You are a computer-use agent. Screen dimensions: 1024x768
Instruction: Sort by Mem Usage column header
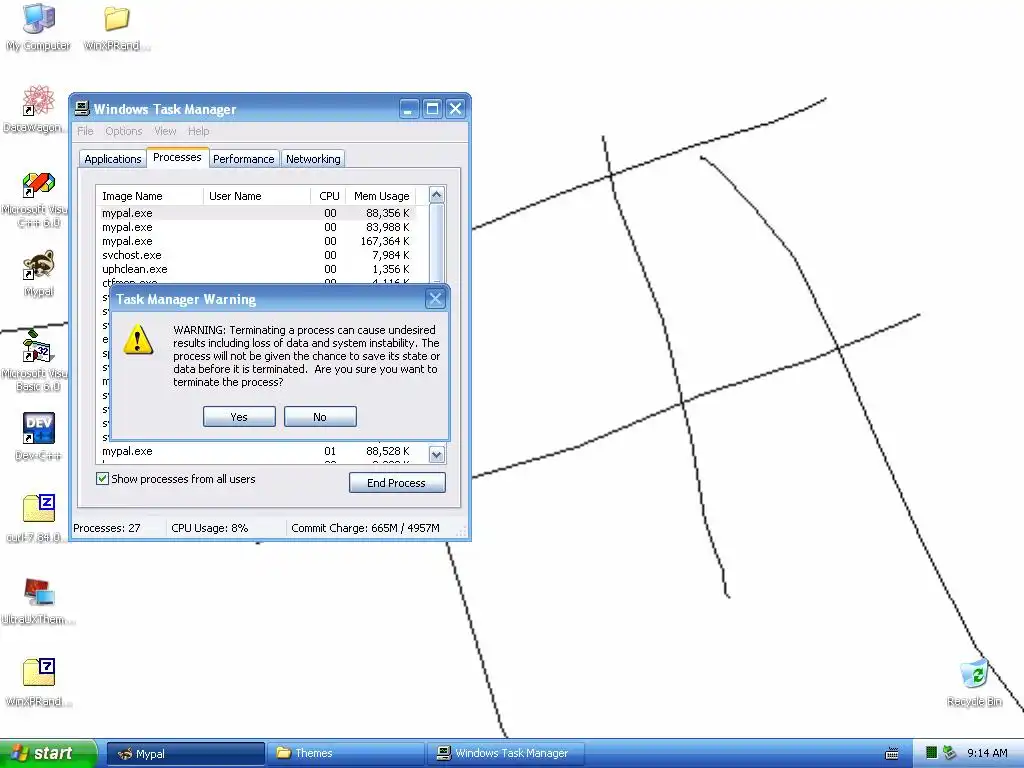click(x=381, y=196)
